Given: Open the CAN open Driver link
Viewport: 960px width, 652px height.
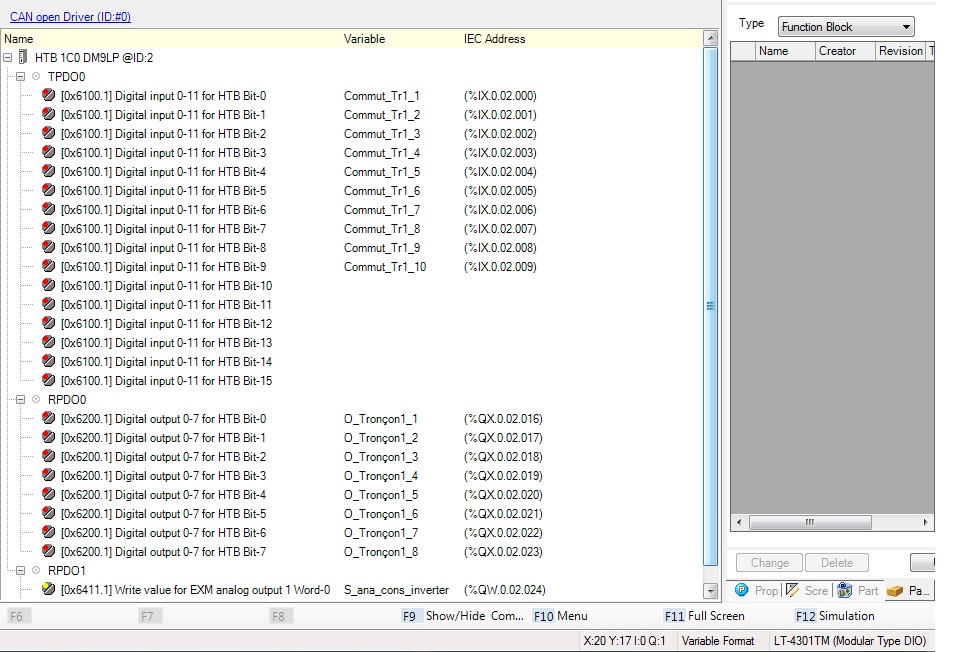Looking at the screenshot, I should point(70,17).
